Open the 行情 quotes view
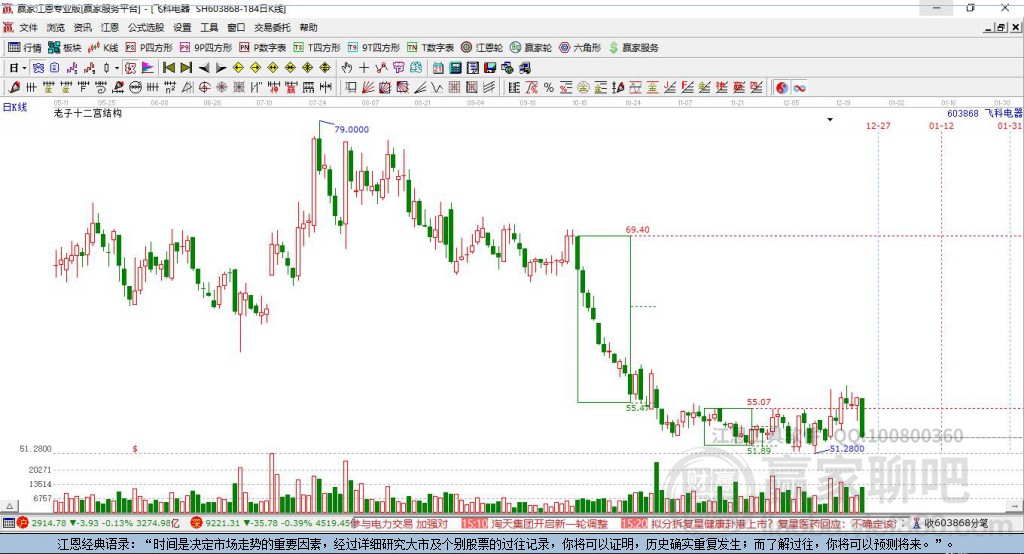 click(24, 48)
